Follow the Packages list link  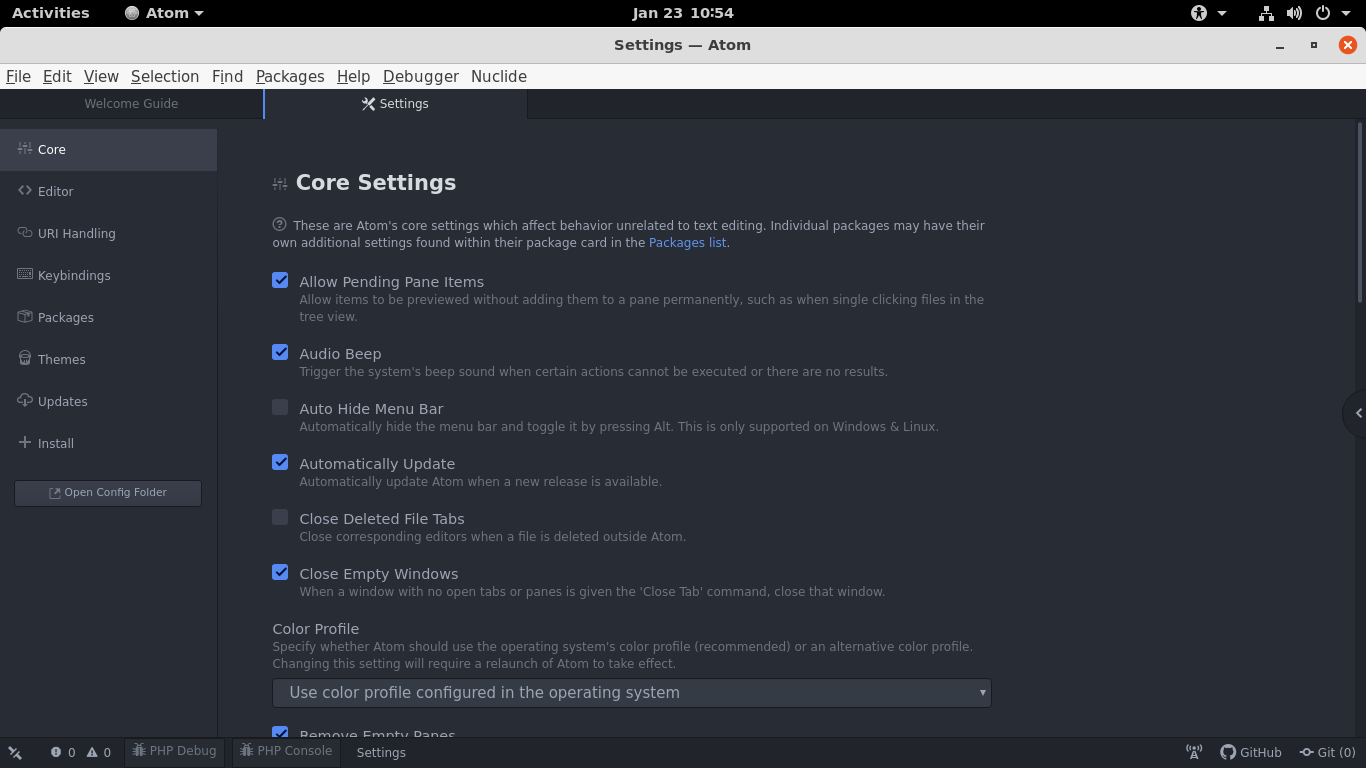coord(687,243)
